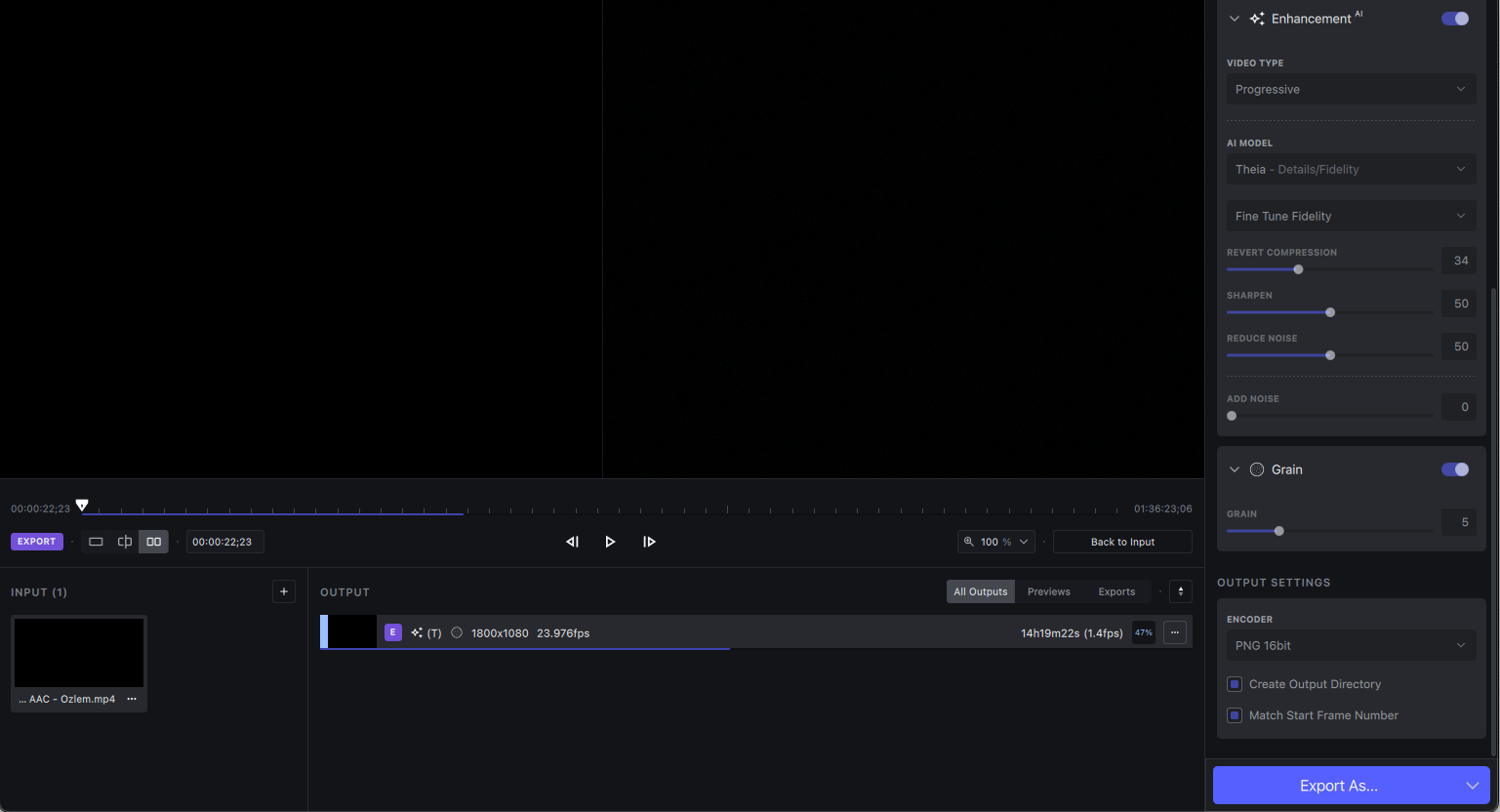Open output row more options menu
The height and width of the screenshot is (812, 1500).
[1175, 632]
